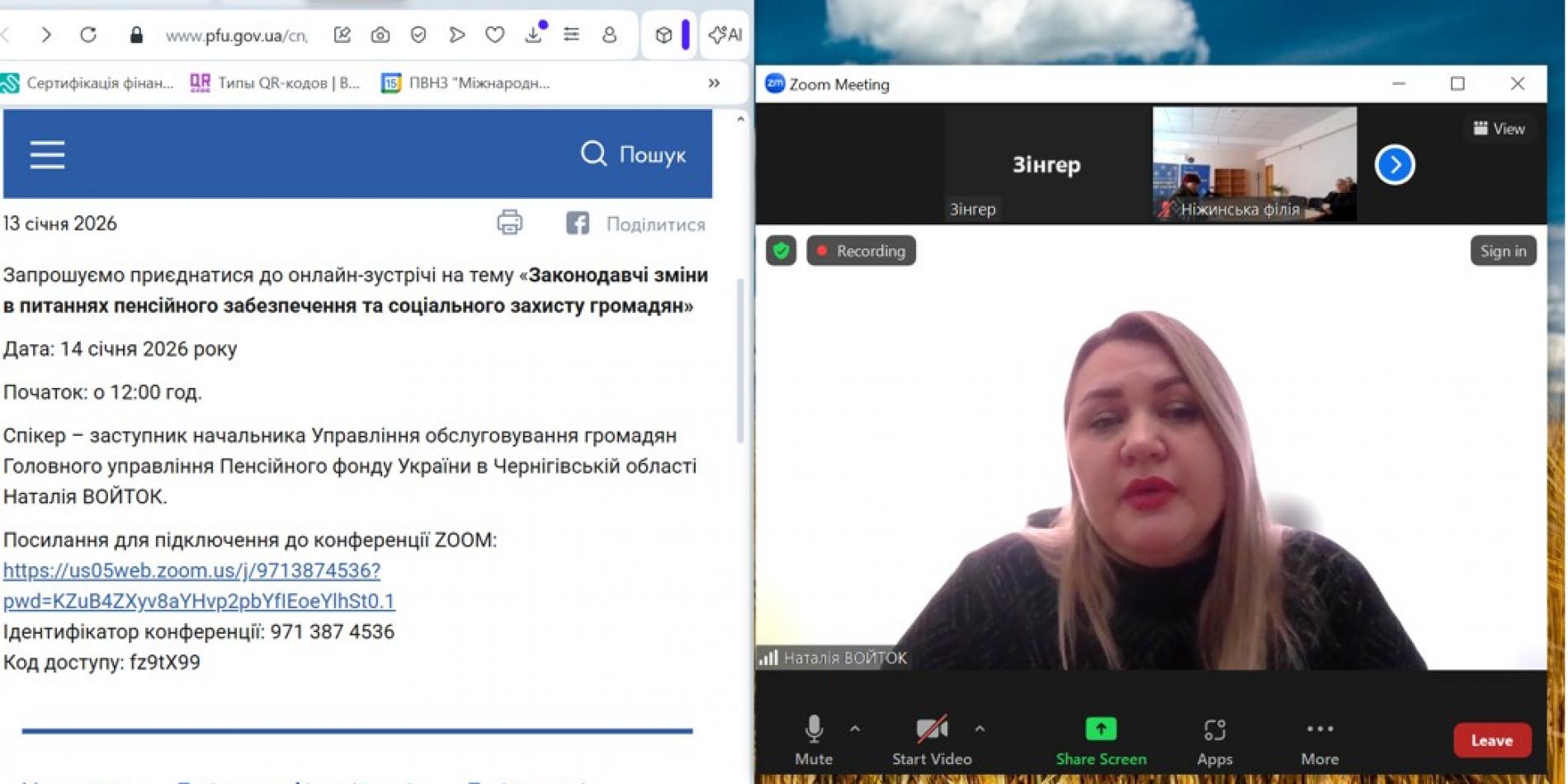The width and height of the screenshot is (1568, 784).
Task: Expand hidden bookmarks with the overflow chevron
Action: click(x=713, y=83)
